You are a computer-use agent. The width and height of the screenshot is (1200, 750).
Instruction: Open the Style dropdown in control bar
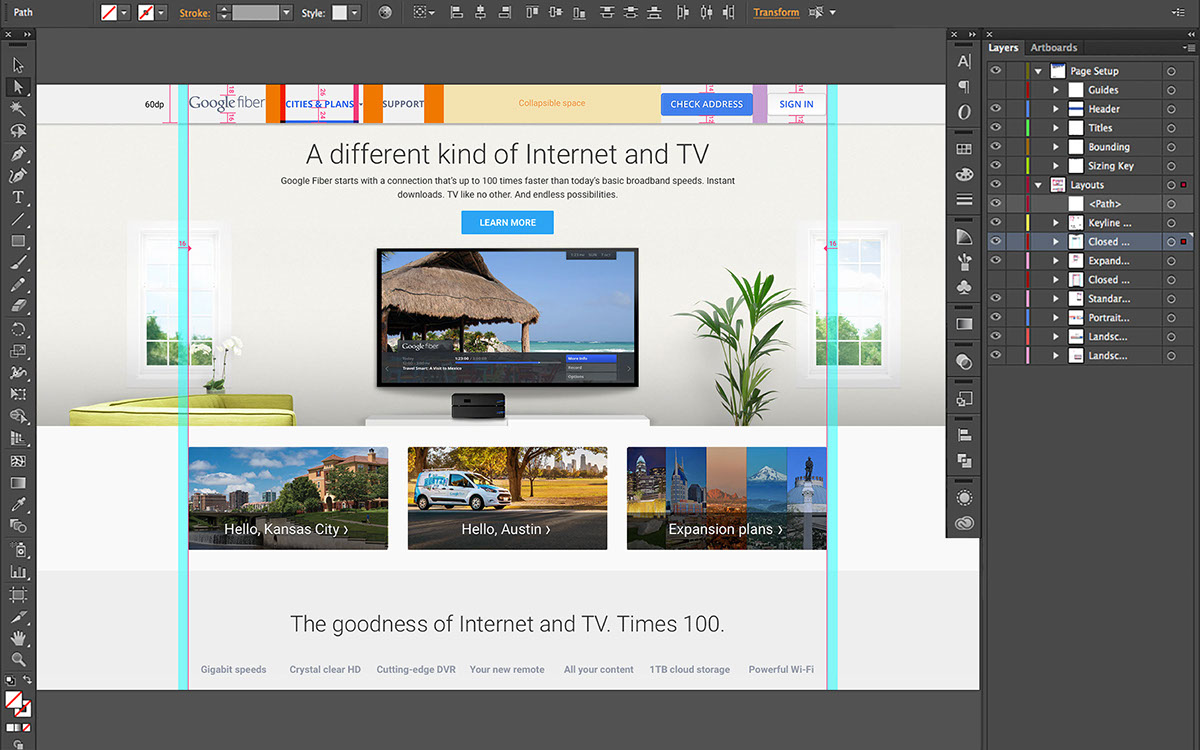[x=355, y=13]
